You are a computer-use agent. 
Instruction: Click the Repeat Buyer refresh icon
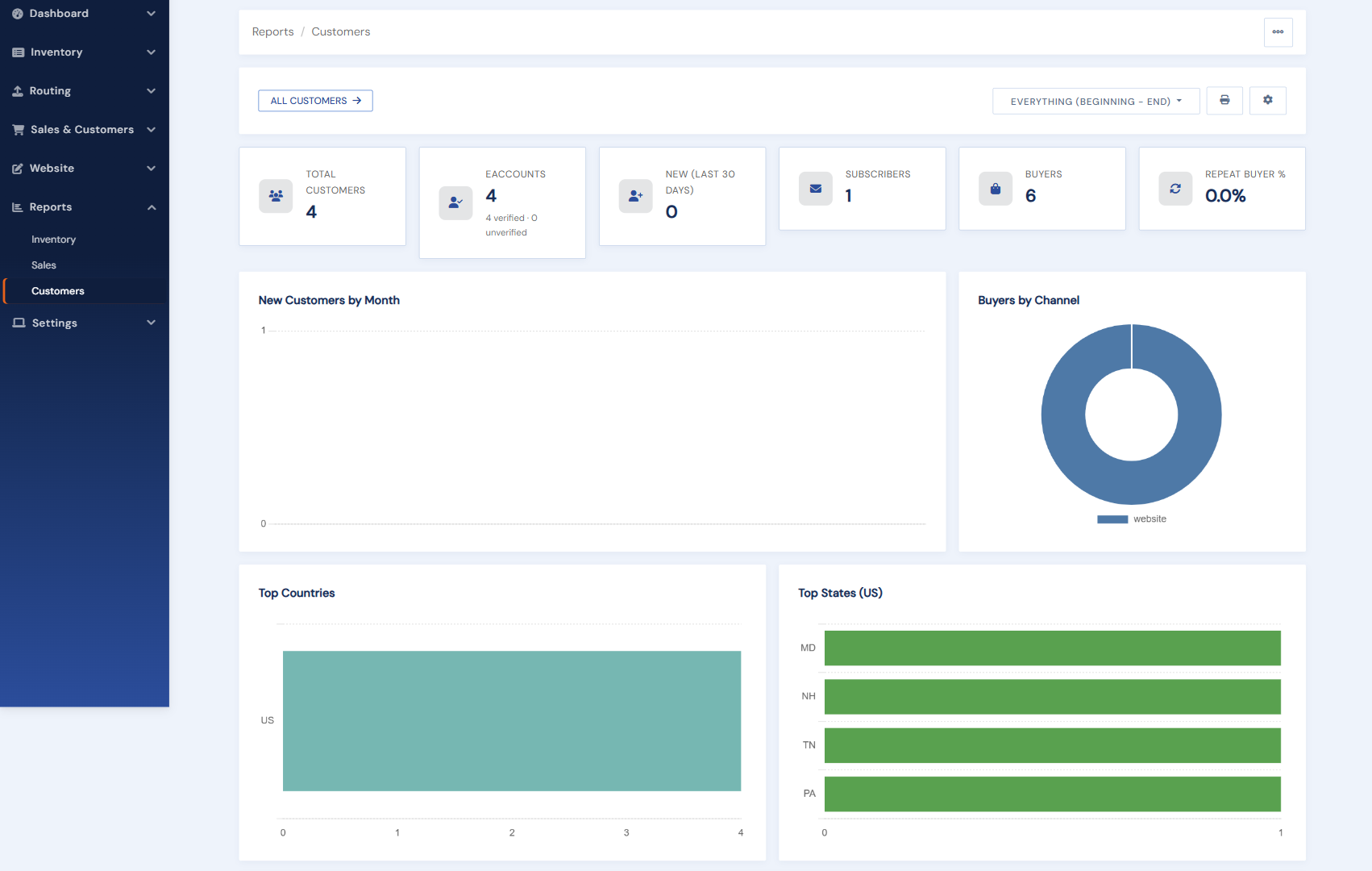coord(1175,189)
